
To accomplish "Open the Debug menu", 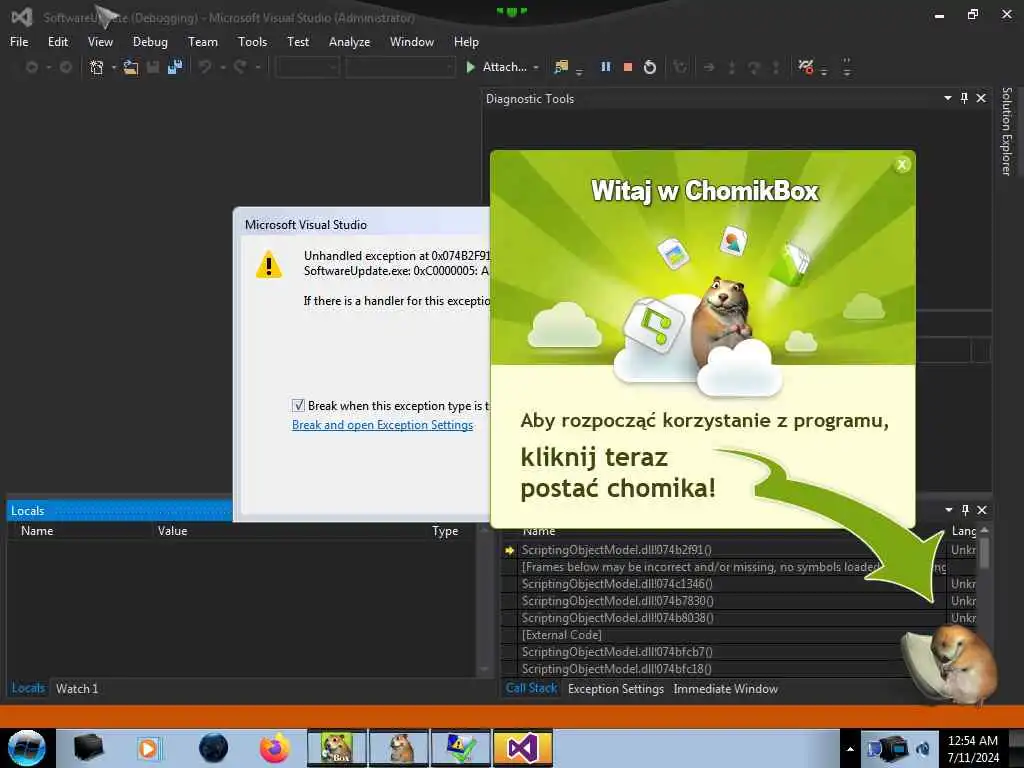I will point(150,42).
